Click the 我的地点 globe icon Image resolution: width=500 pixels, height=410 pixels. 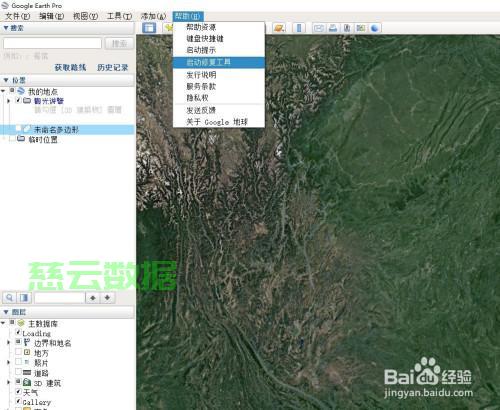pos(21,91)
